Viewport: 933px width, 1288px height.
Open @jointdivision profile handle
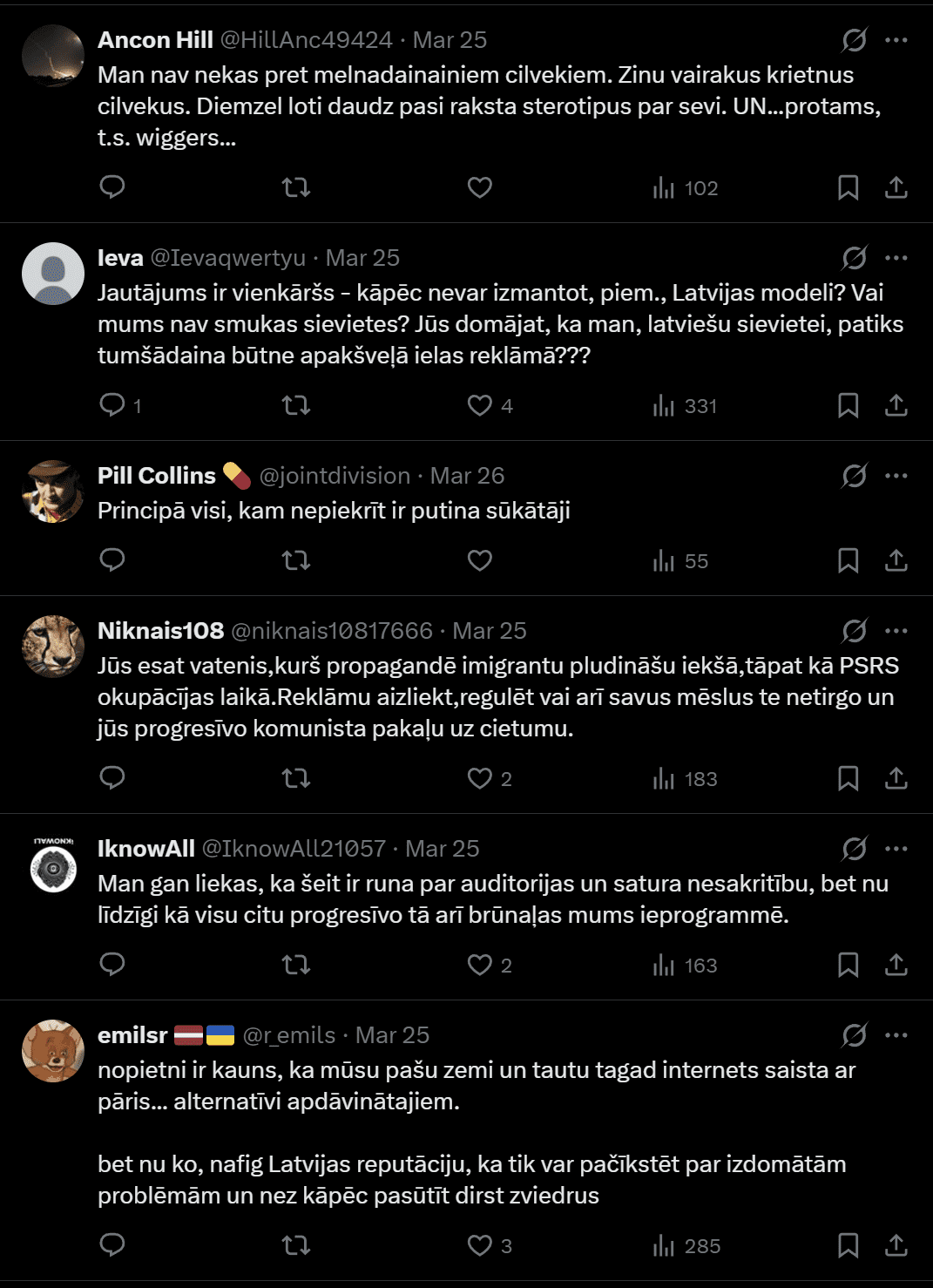[335, 476]
